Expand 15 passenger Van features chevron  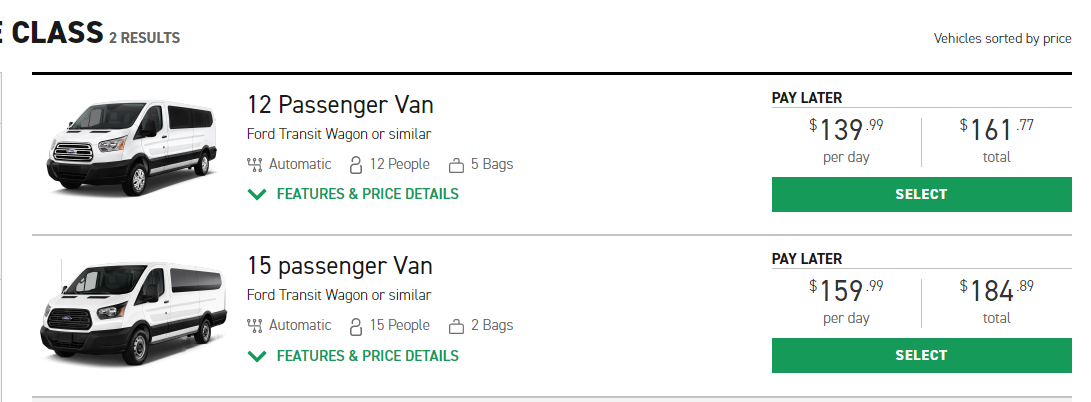coord(257,357)
